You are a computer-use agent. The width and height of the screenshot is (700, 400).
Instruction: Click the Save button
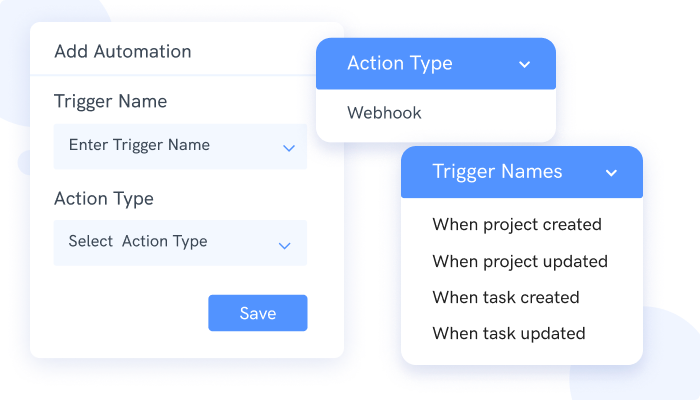tap(257, 313)
